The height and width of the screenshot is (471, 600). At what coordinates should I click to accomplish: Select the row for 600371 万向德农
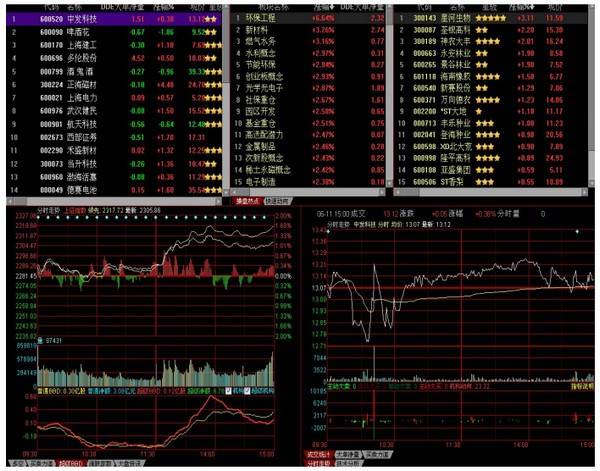(491, 100)
